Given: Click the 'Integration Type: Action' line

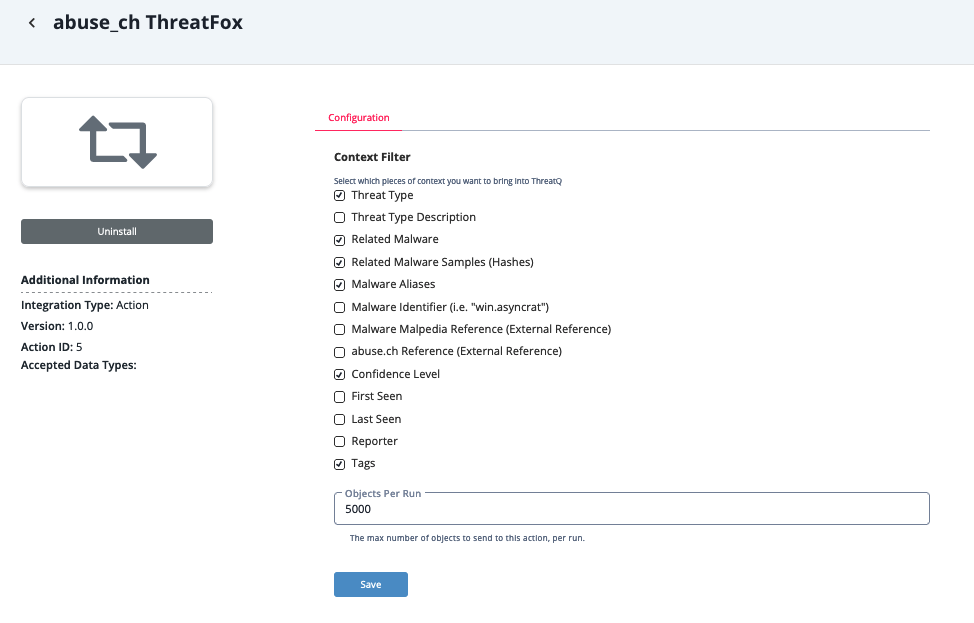Looking at the screenshot, I should [x=85, y=305].
